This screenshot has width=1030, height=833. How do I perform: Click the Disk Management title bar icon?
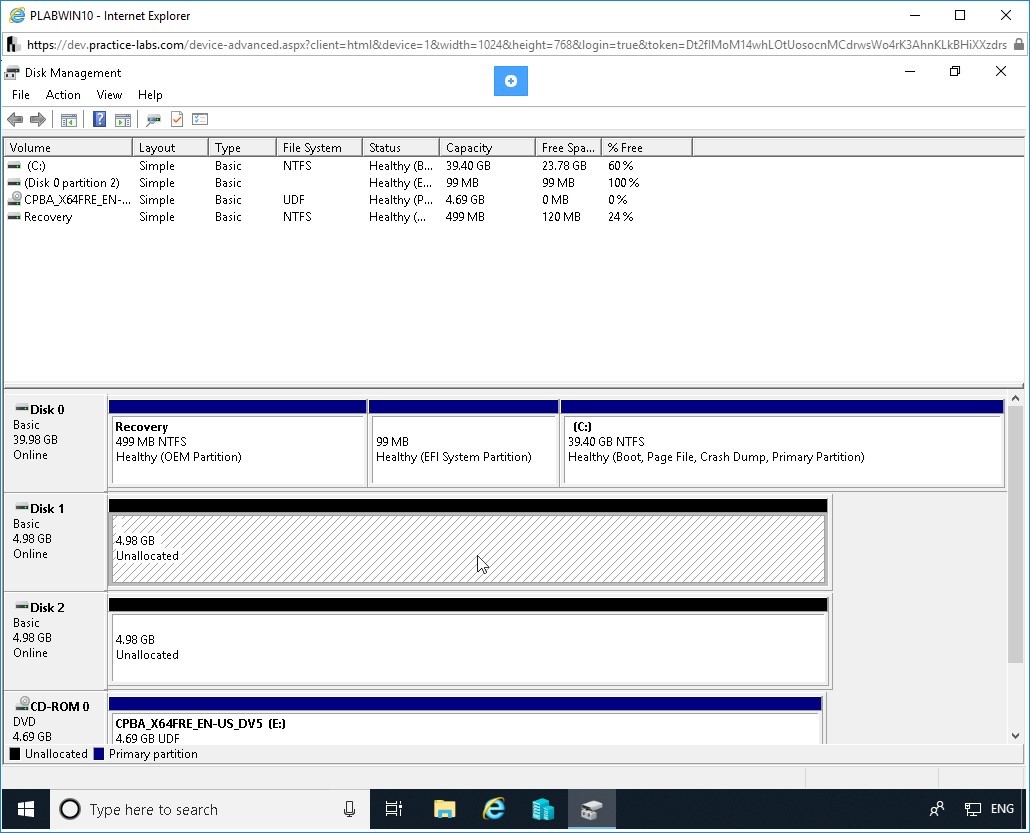12,73
